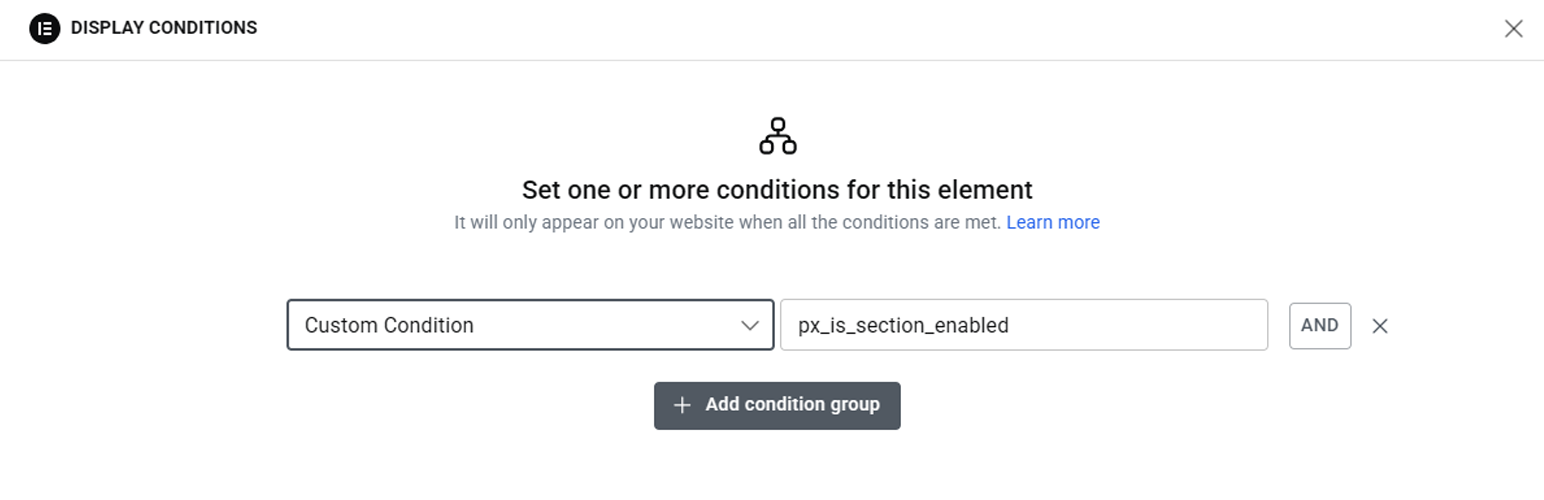
Task: Click the empty area below Add condition group
Action: (x=777, y=465)
